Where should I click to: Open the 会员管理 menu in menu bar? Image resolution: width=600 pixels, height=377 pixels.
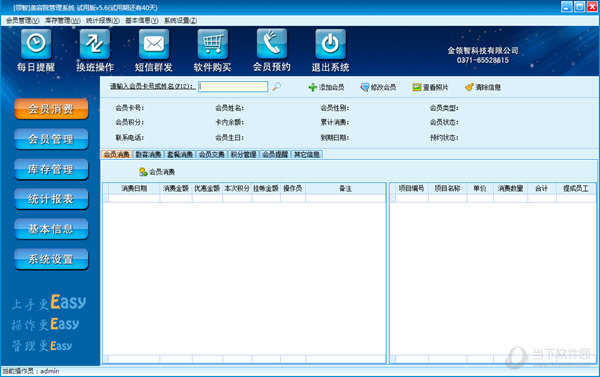pos(22,21)
